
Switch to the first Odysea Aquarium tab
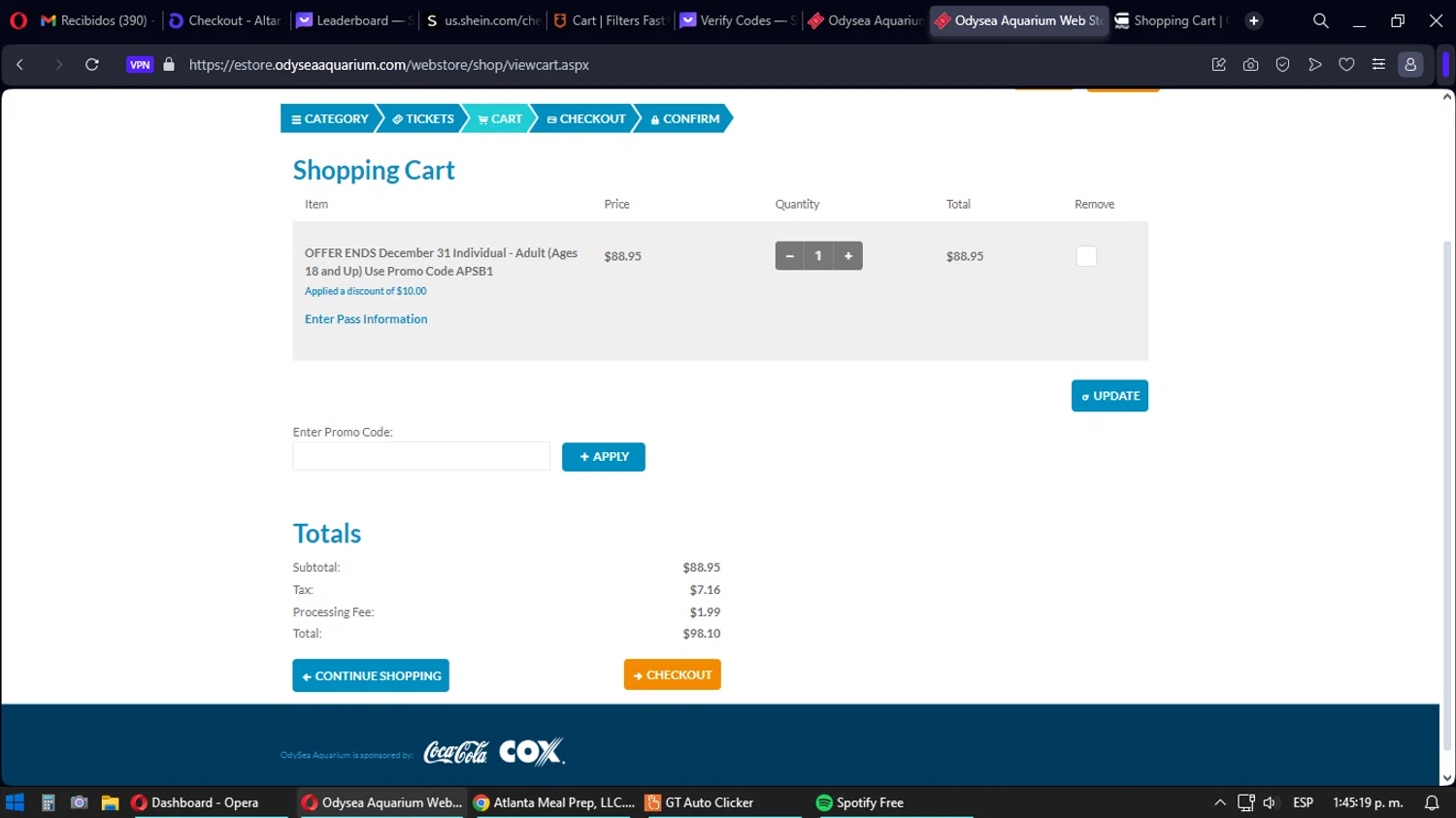[865, 20]
